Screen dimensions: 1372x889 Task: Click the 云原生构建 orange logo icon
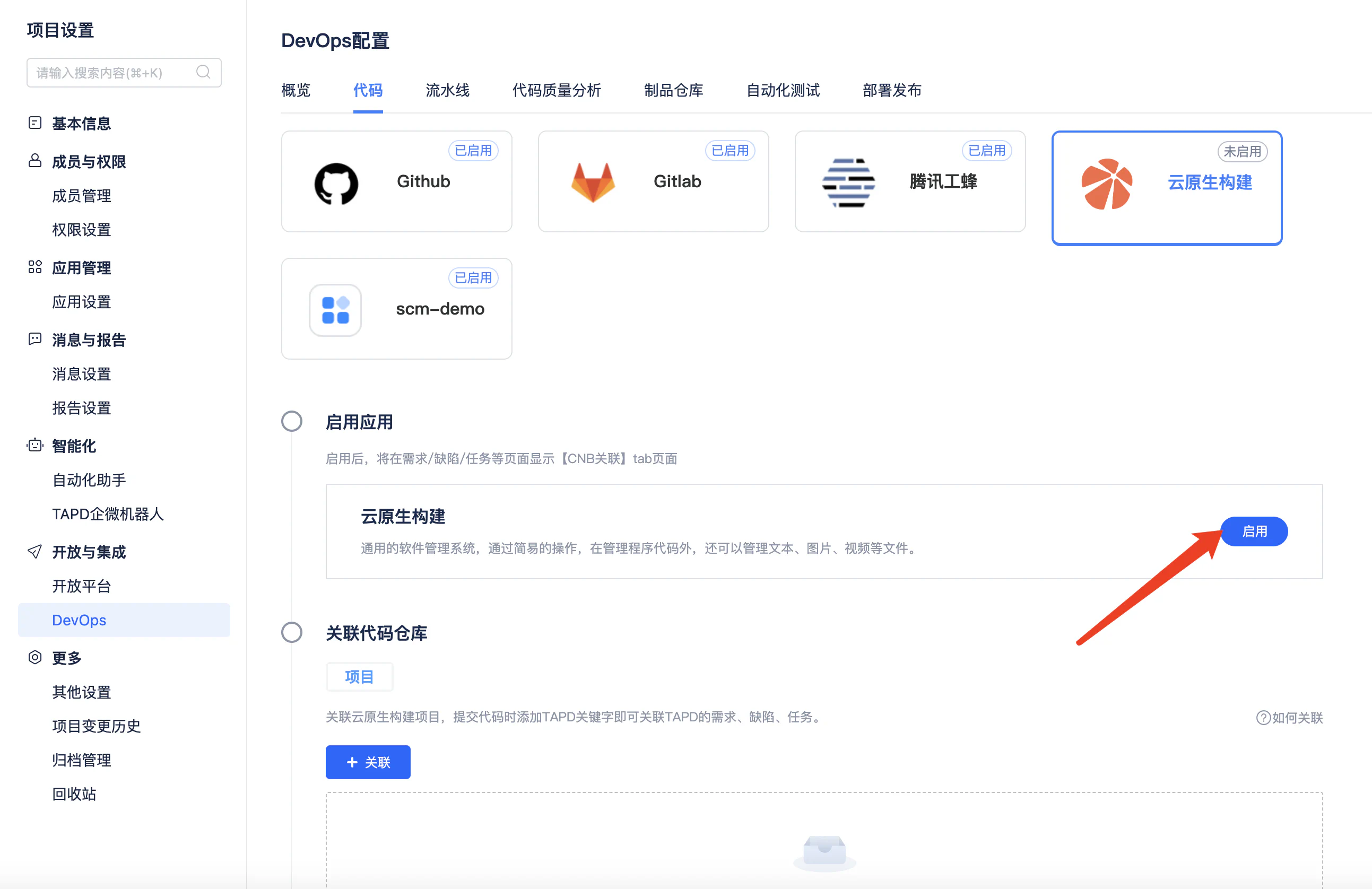pyautogui.click(x=1106, y=184)
